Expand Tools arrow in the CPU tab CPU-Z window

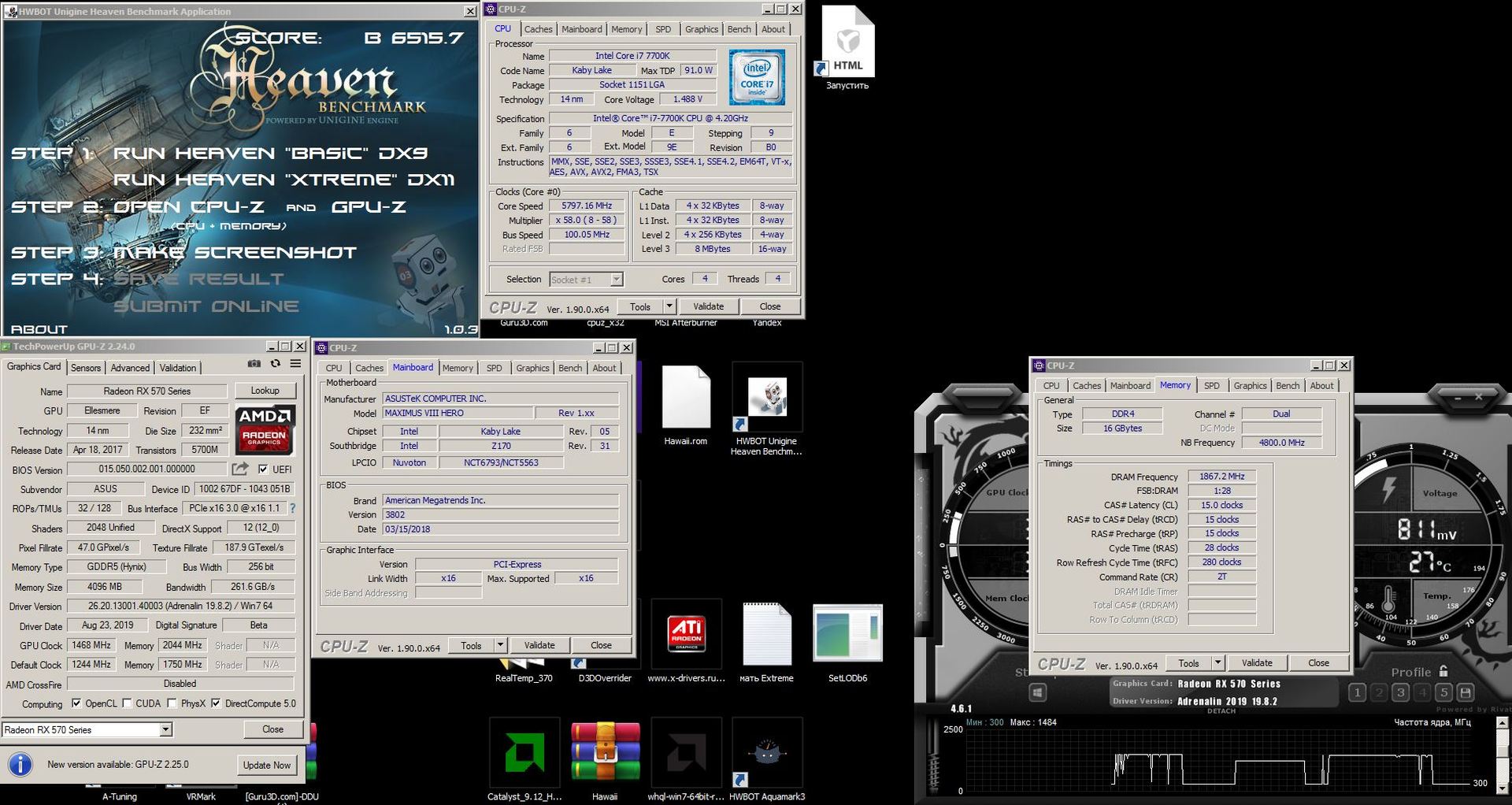[x=669, y=306]
